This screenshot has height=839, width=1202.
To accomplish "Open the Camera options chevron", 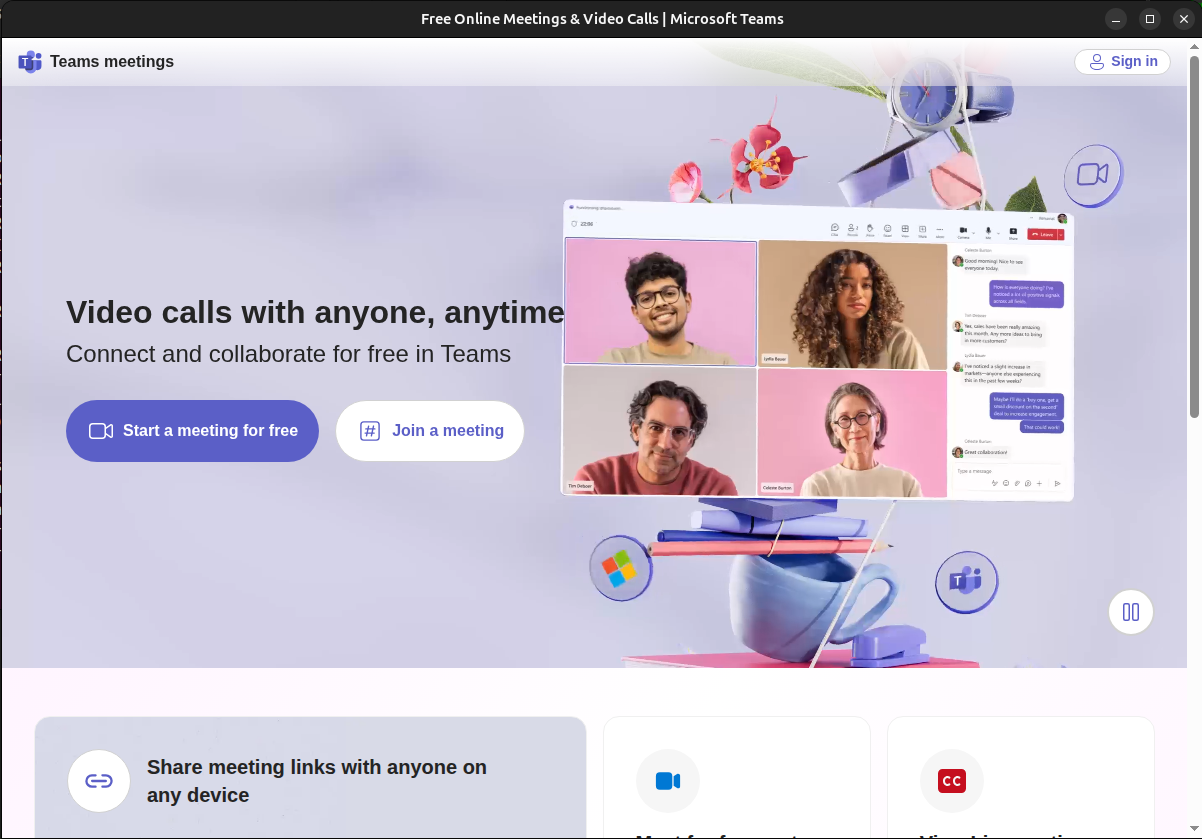I will (x=974, y=231).
